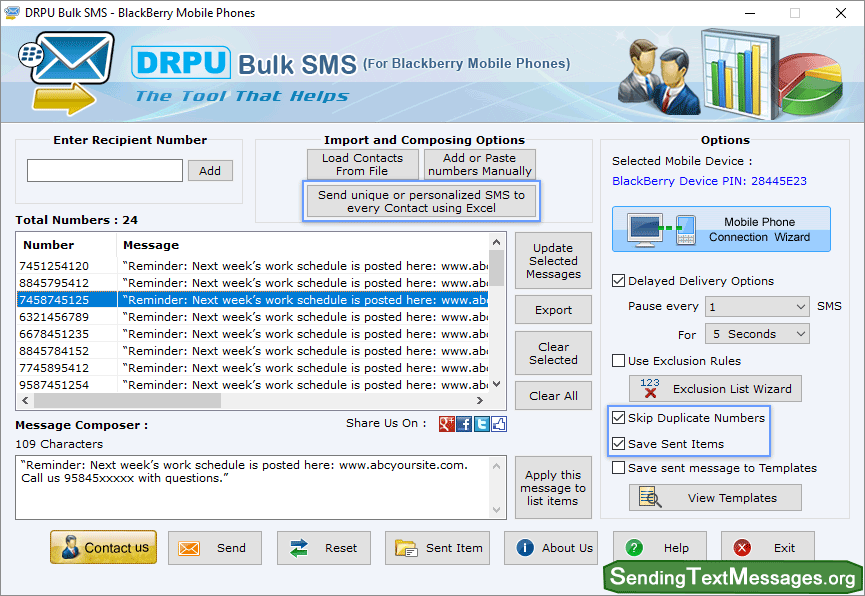Click the computer-phone connection wizard icon
865x596 pixels.
pyautogui.click(x=662, y=230)
